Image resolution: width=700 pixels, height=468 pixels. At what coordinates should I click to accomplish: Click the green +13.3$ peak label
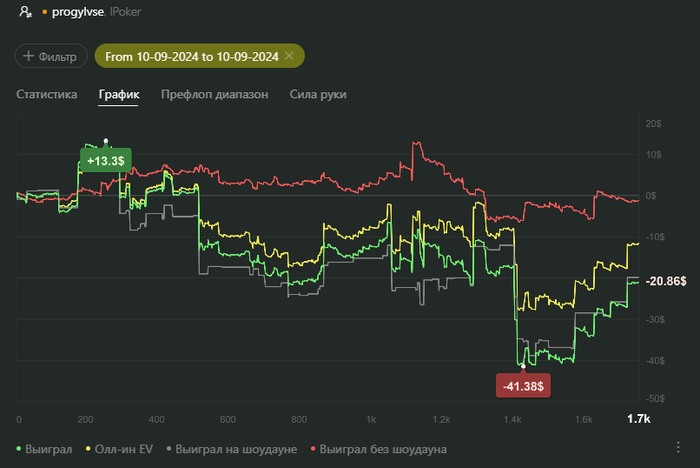(x=106, y=160)
